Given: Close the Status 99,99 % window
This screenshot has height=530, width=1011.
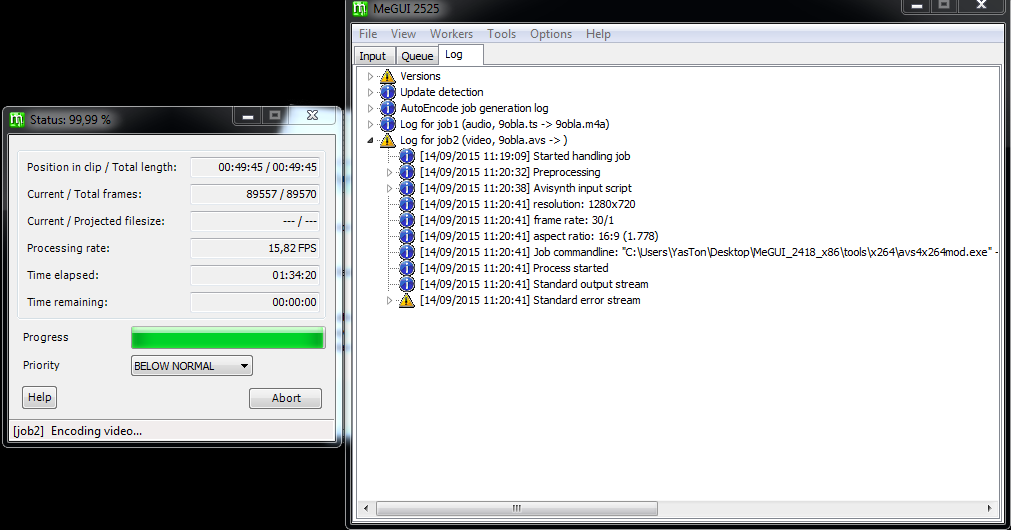Looking at the screenshot, I should [313, 115].
